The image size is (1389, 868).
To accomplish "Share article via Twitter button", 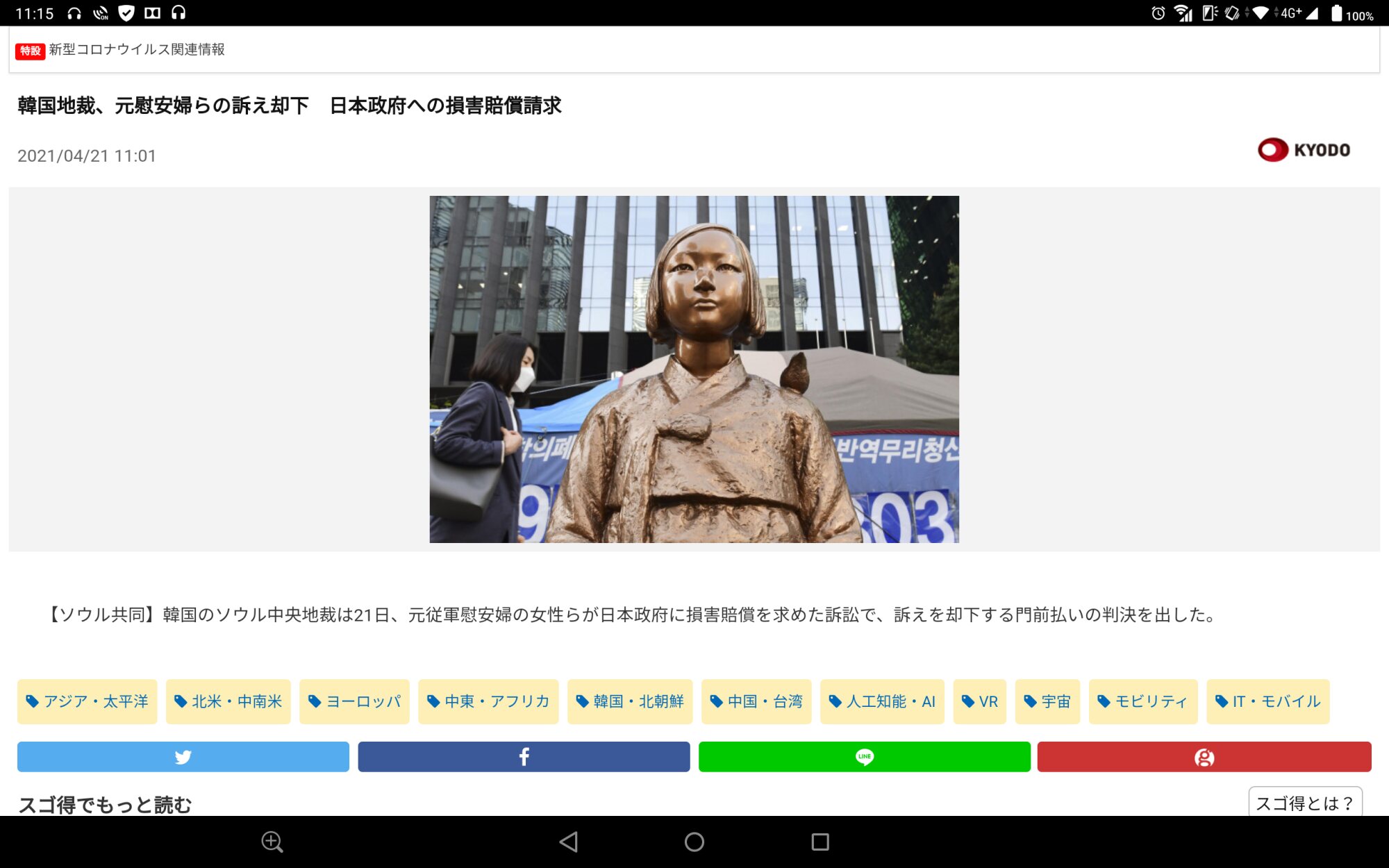I will (x=183, y=757).
